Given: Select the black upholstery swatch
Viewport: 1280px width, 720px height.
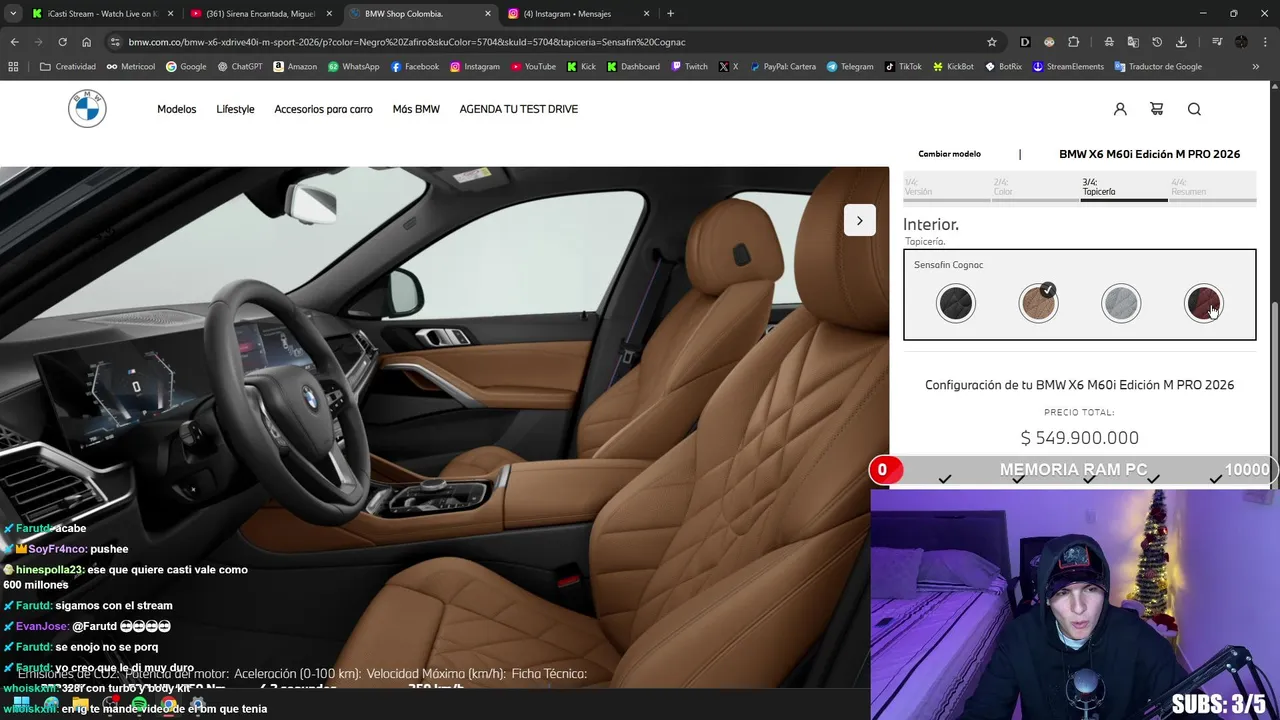Looking at the screenshot, I should pyautogui.click(x=956, y=303).
